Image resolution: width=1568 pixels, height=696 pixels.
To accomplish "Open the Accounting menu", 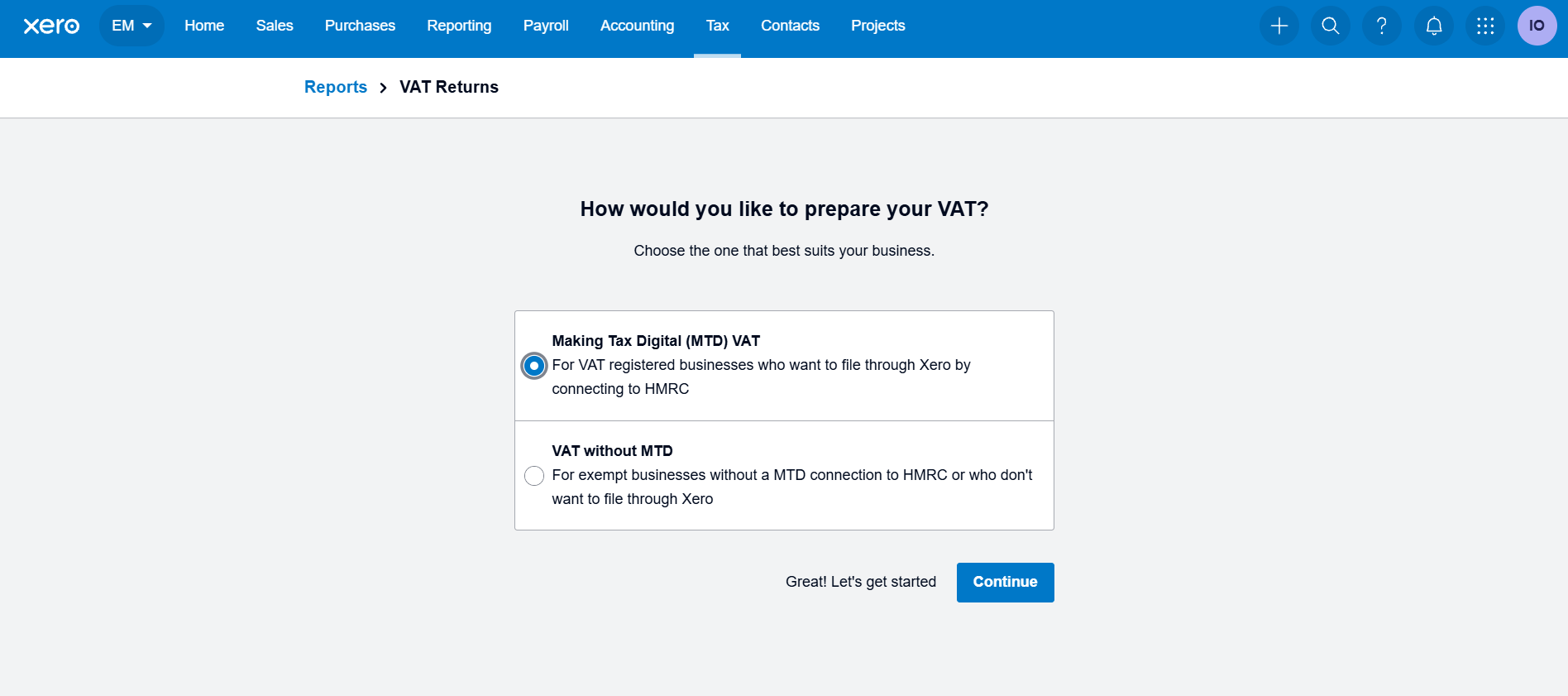I will [x=637, y=26].
